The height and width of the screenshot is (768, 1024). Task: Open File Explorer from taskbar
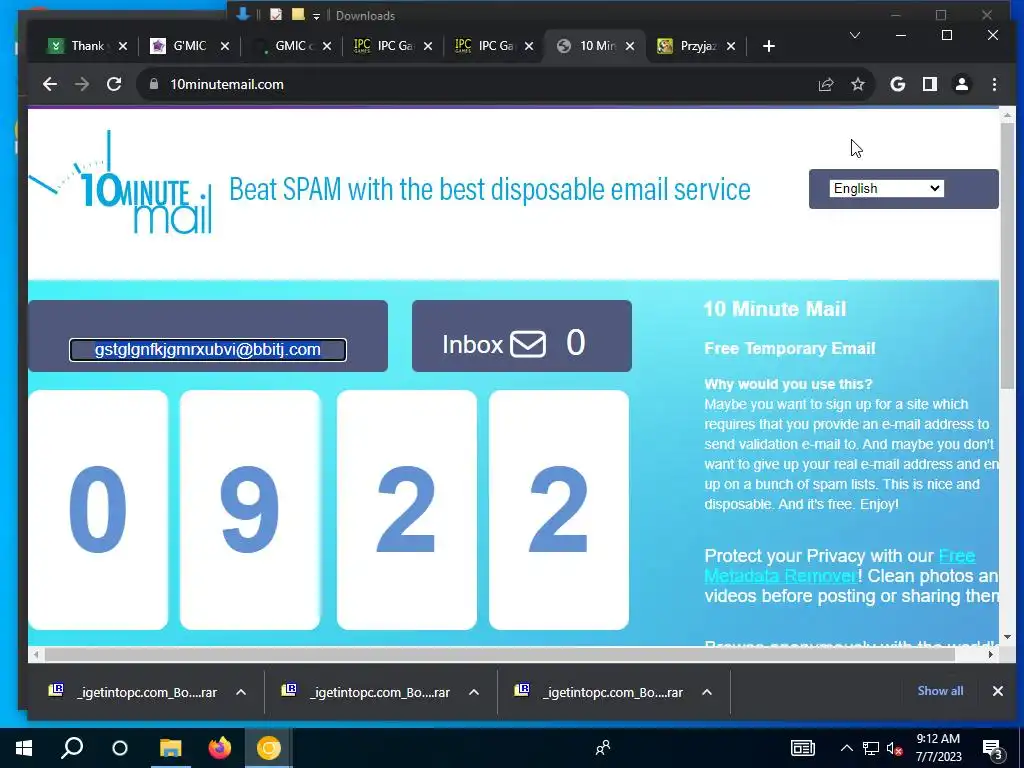click(170, 748)
